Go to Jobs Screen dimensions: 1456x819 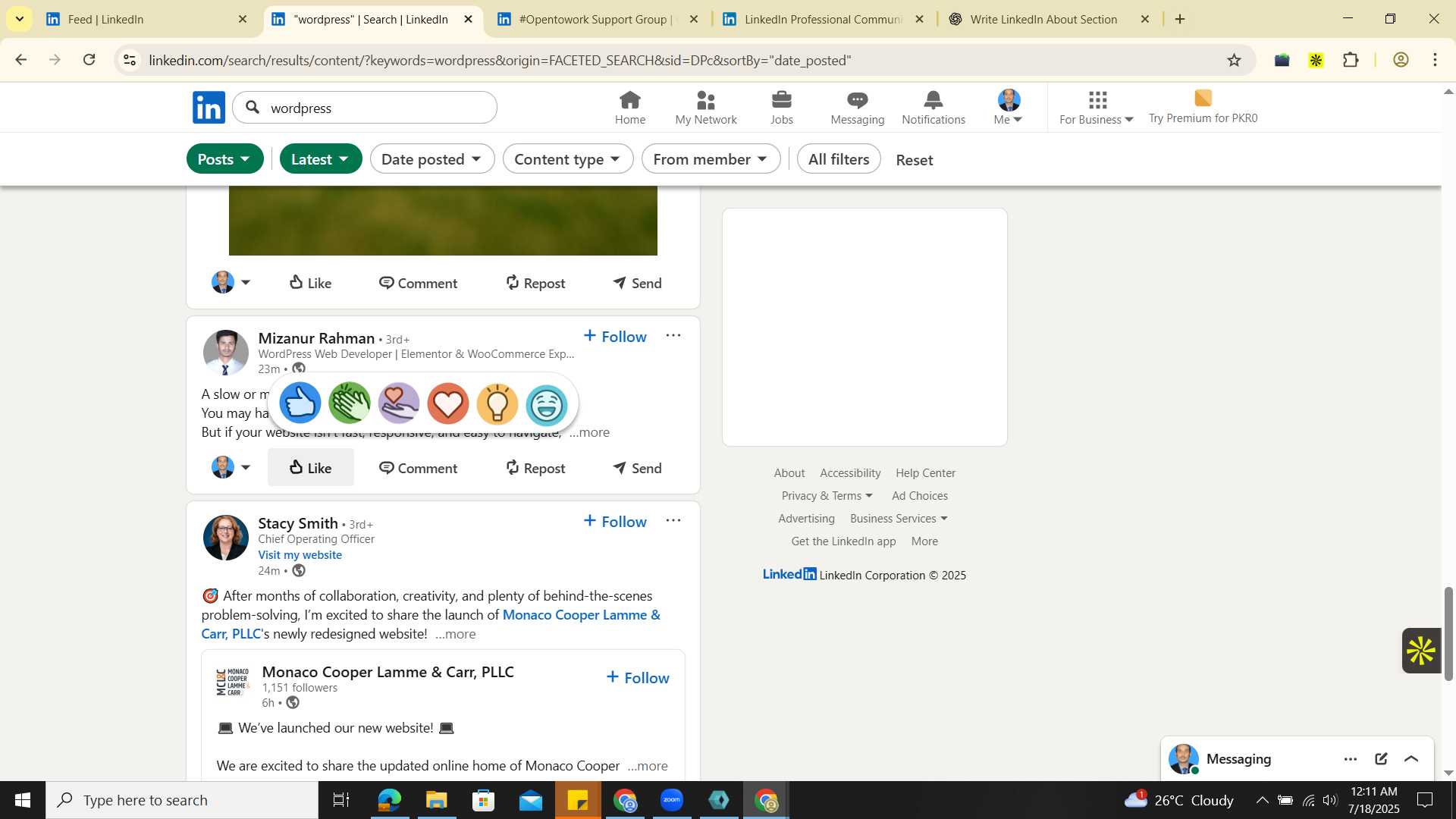point(781,108)
